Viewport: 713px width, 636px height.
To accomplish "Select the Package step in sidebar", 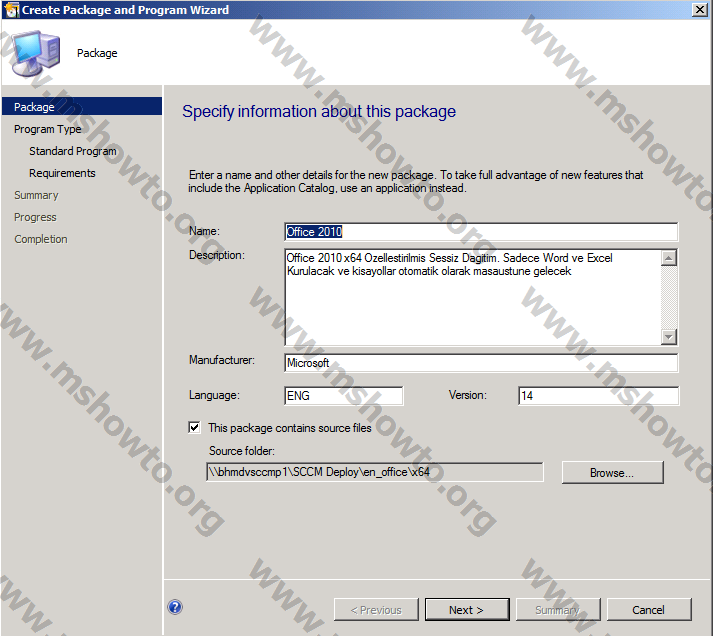I will tap(82, 106).
